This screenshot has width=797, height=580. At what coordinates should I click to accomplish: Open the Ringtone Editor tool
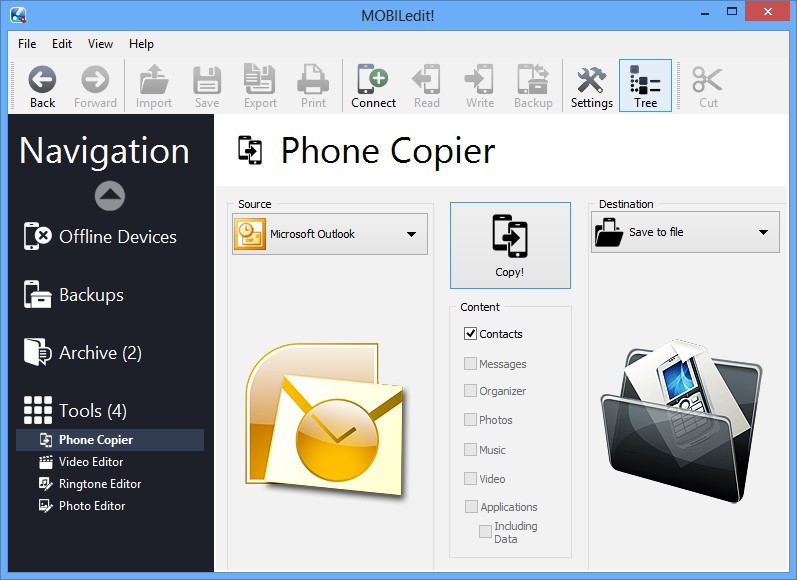pos(99,484)
